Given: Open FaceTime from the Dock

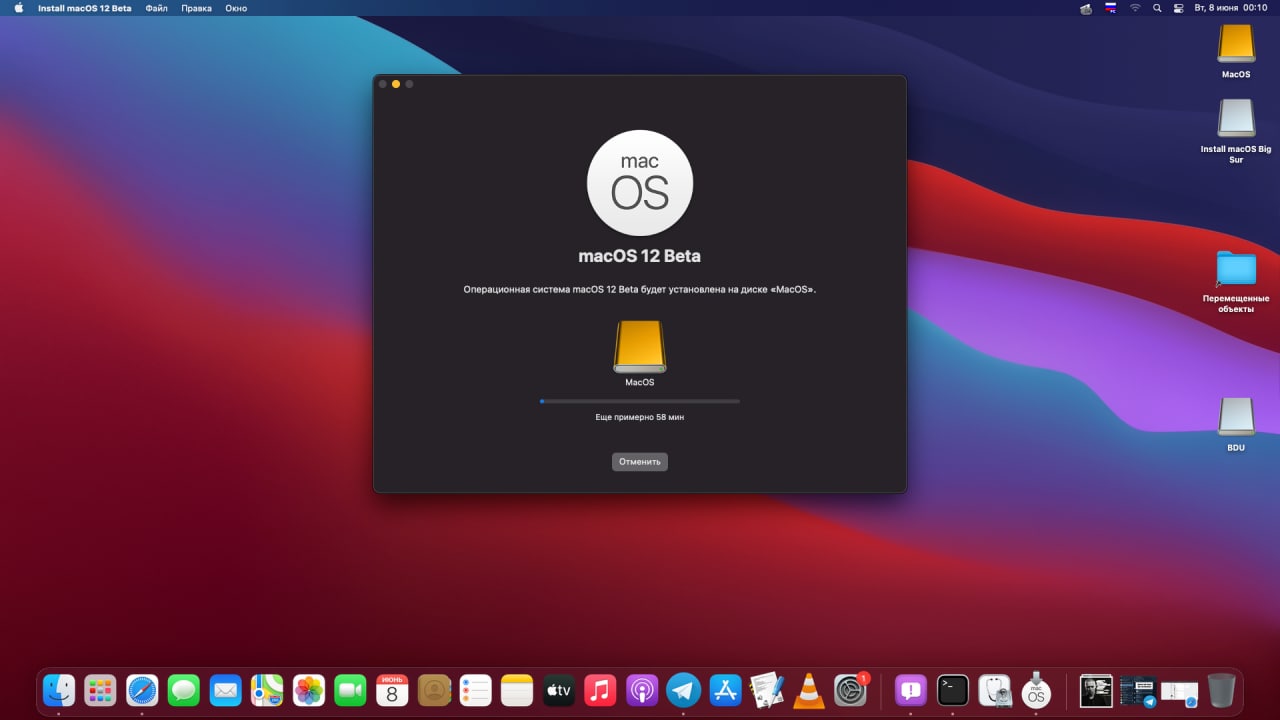Looking at the screenshot, I should point(351,690).
